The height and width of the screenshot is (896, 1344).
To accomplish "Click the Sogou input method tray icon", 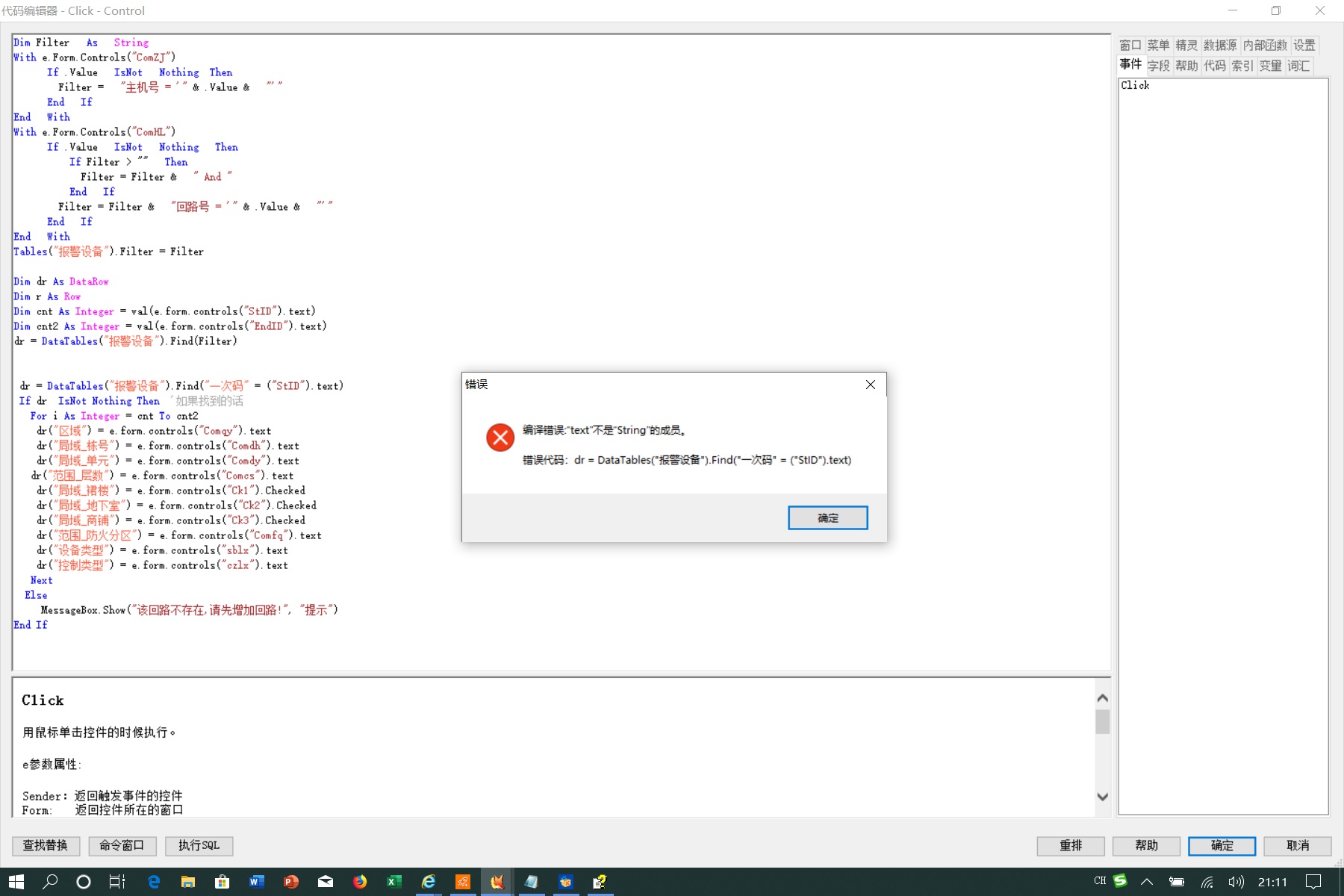I will (1120, 881).
